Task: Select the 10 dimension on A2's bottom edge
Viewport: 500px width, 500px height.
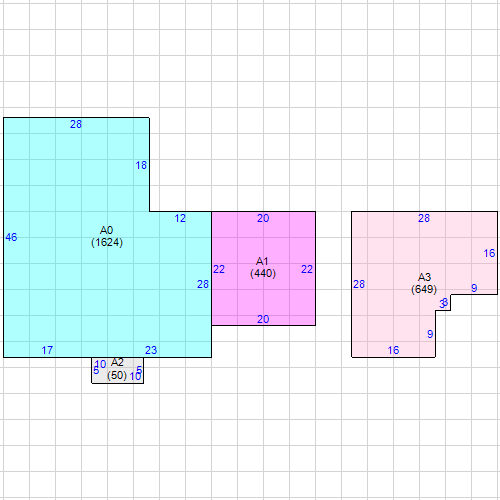Action: [x=135, y=376]
